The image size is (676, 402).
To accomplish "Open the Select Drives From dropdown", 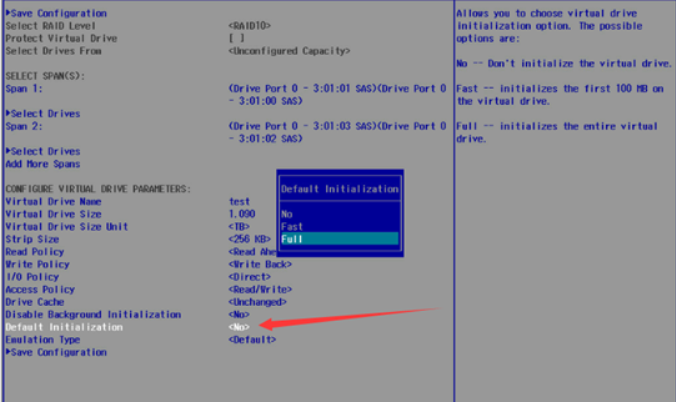I will click(x=288, y=50).
